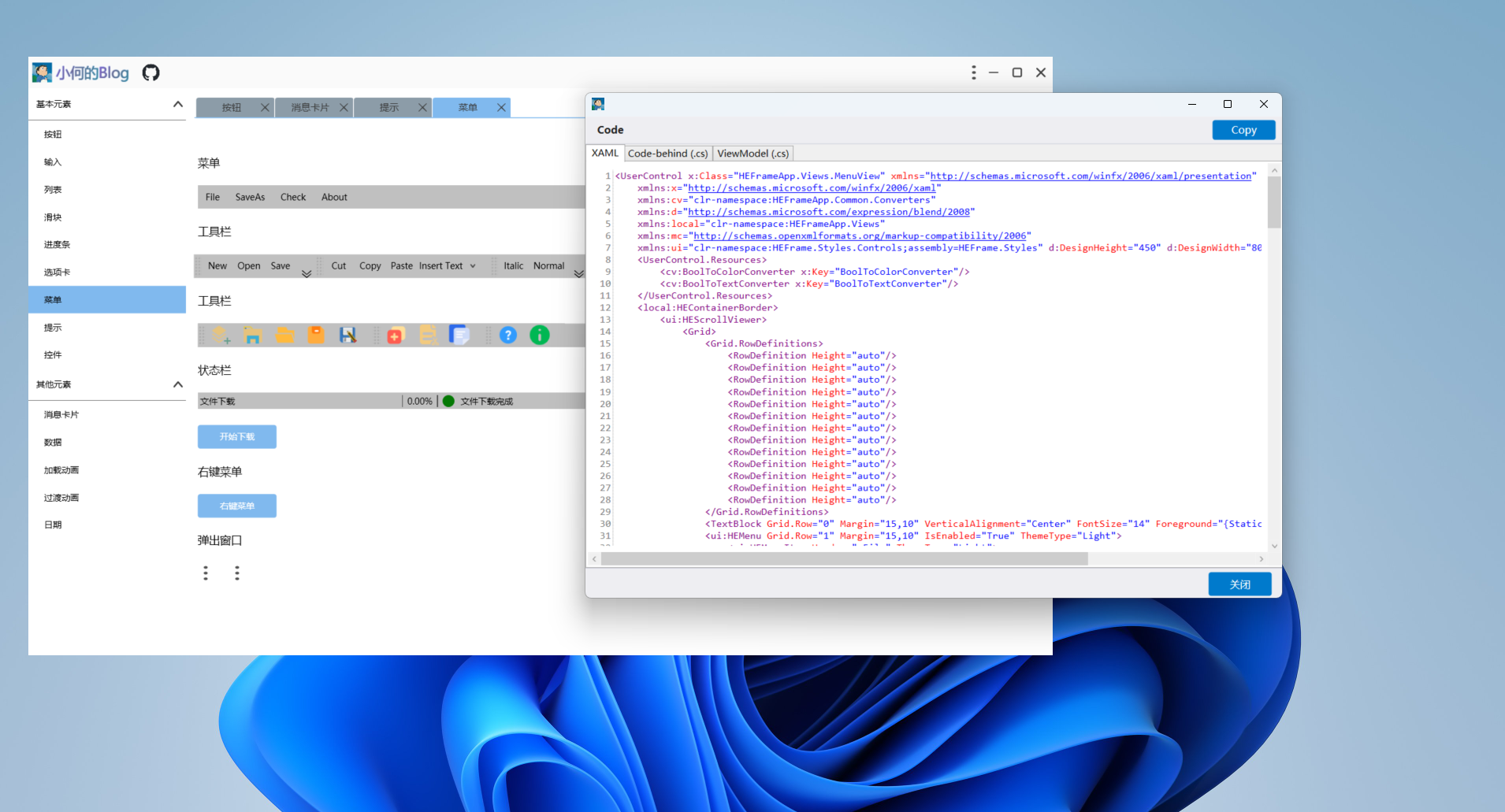Image resolution: width=1505 pixels, height=812 pixels.
Task: Select 输入 in the sidebar
Action: [107, 162]
